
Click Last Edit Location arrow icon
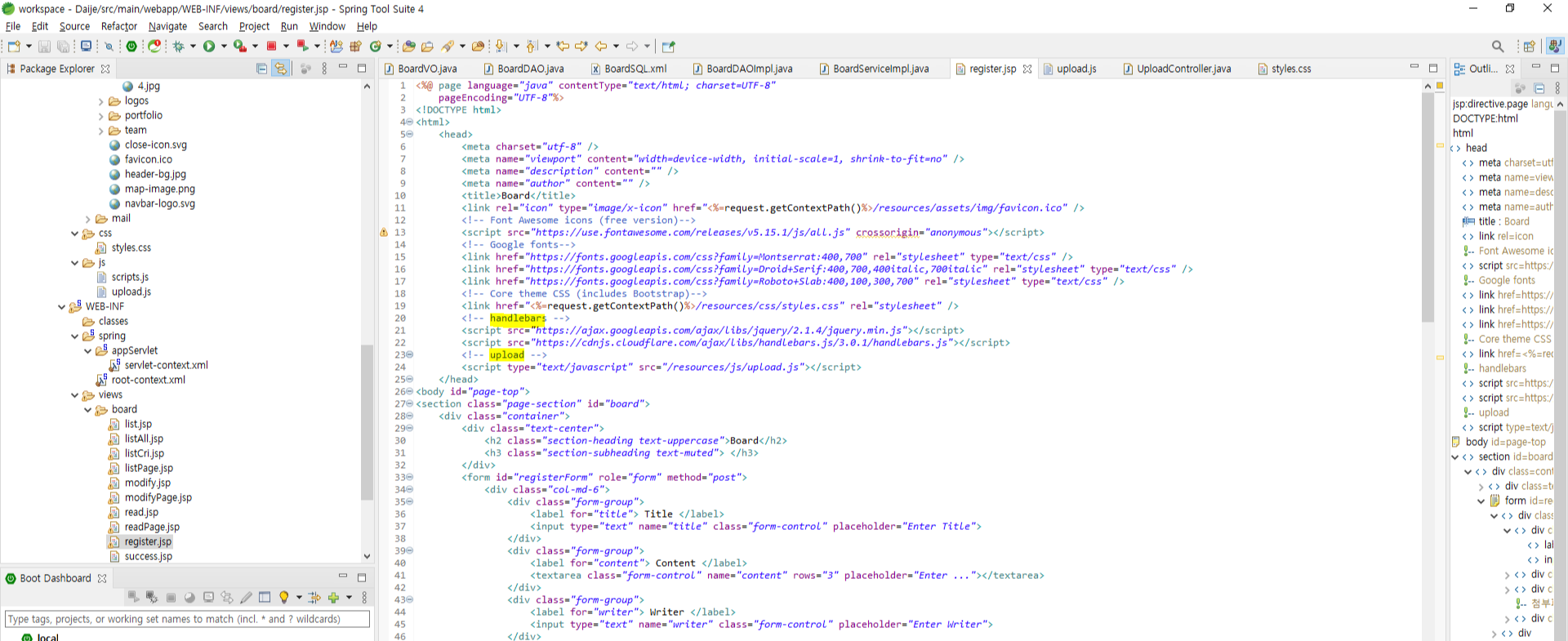click(563, 47)
